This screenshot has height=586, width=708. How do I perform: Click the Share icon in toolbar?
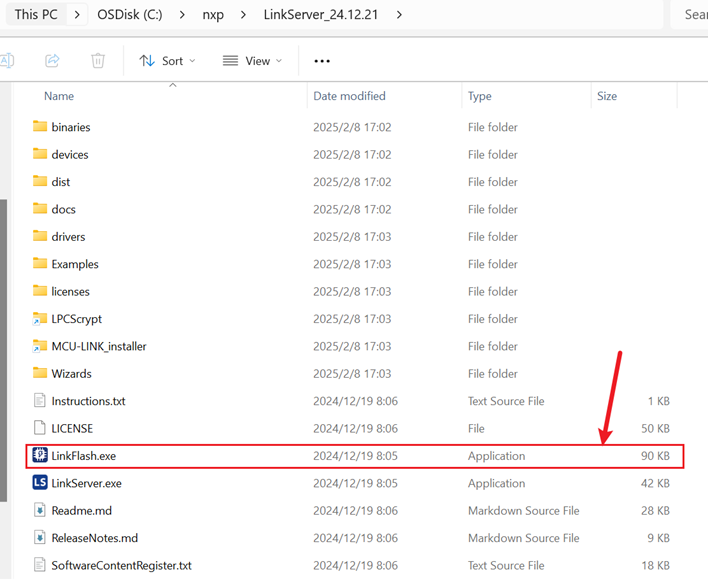(52, 61)
